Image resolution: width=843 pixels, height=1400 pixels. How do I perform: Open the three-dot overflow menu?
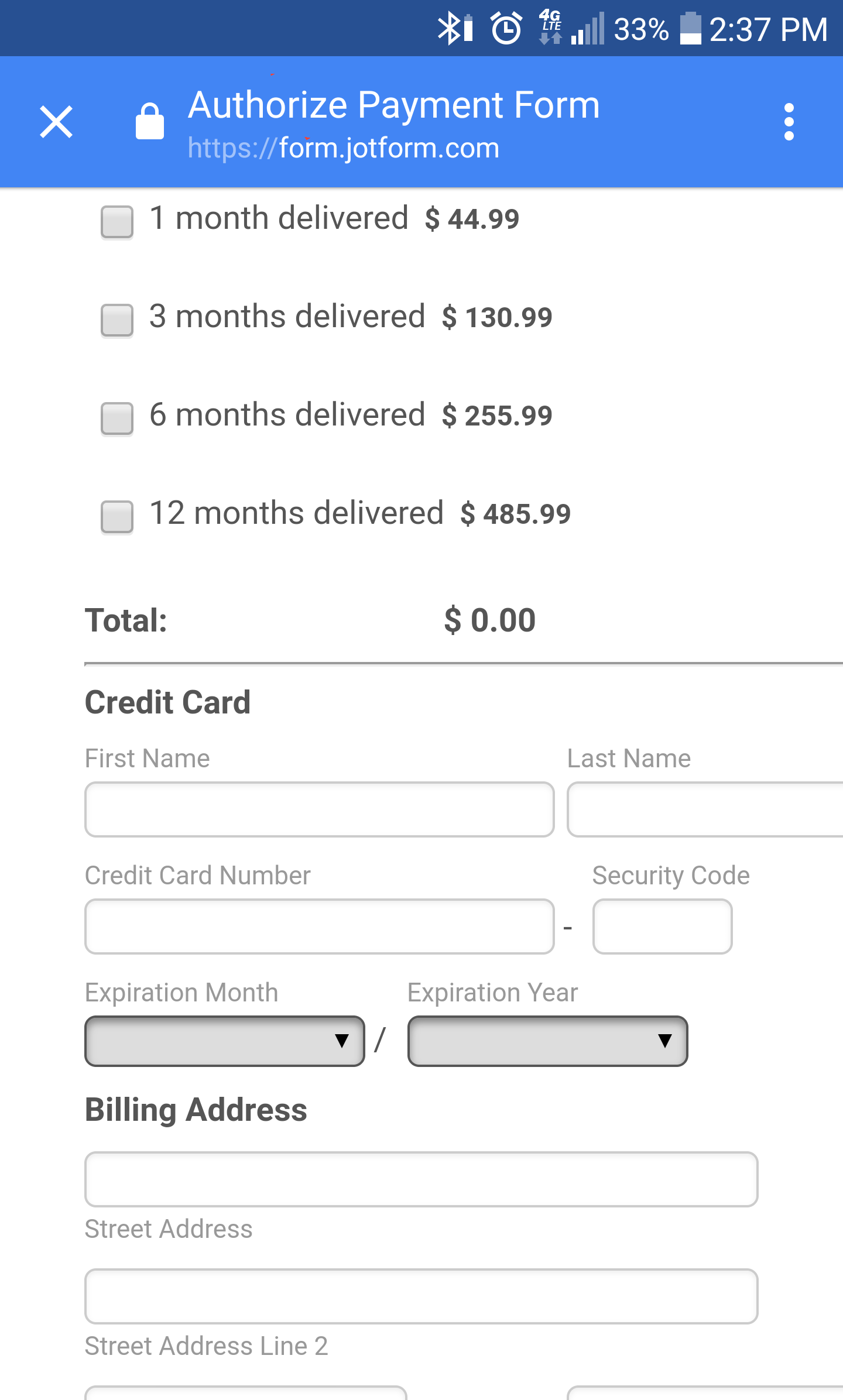pyautogui.click(x=789, y=122)
